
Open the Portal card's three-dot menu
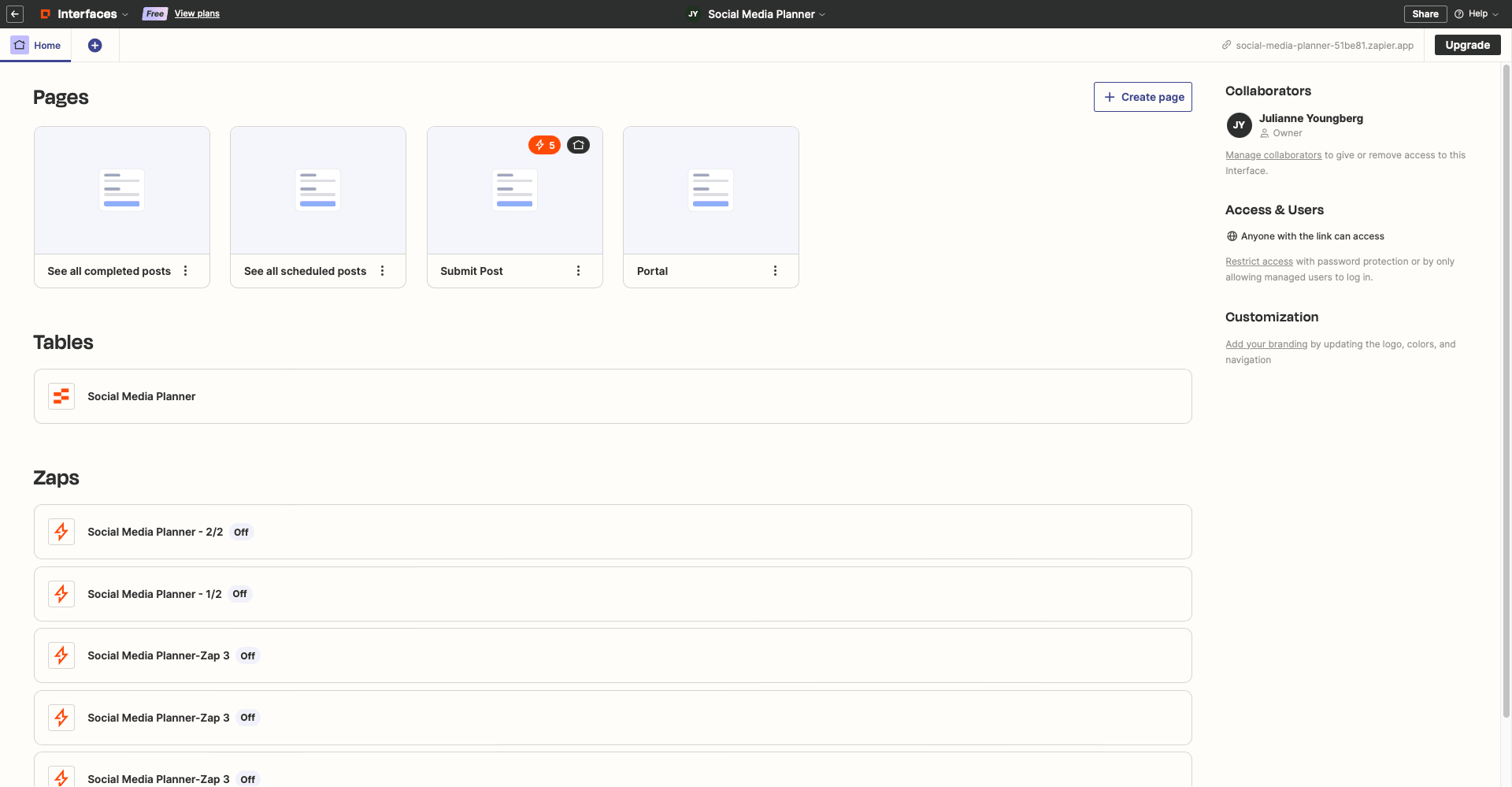(x=775, y=270)
